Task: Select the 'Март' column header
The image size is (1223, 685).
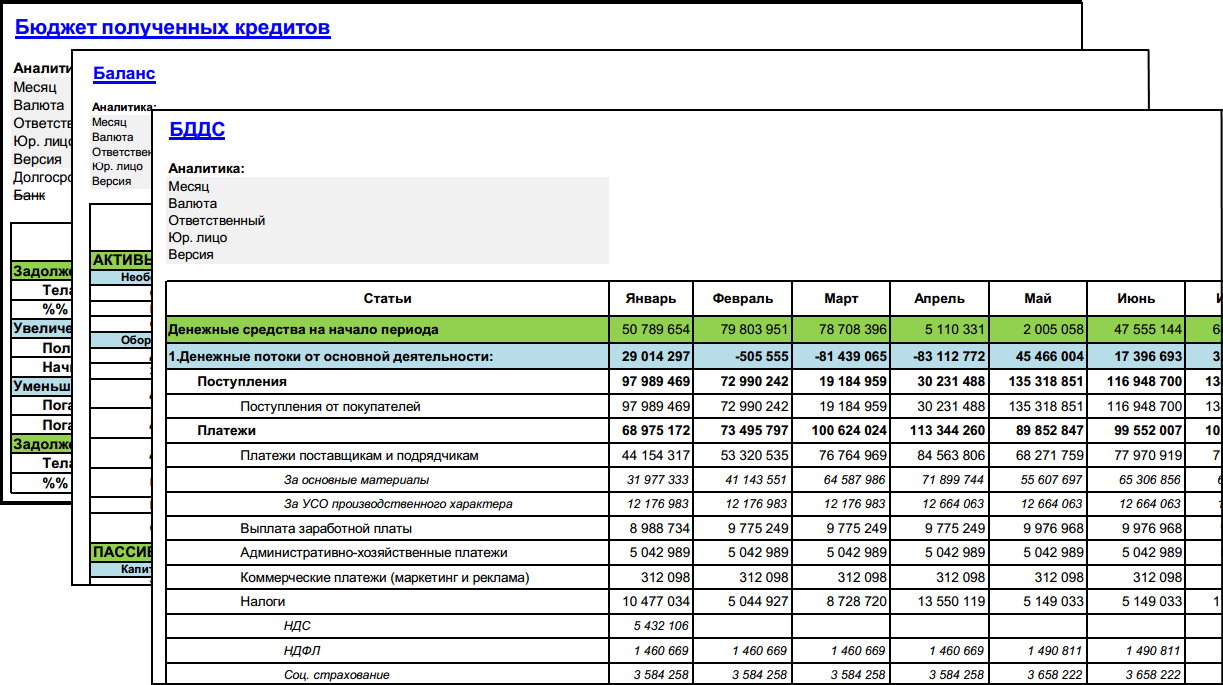Action: pyautogui.click(x=841, y=298)
